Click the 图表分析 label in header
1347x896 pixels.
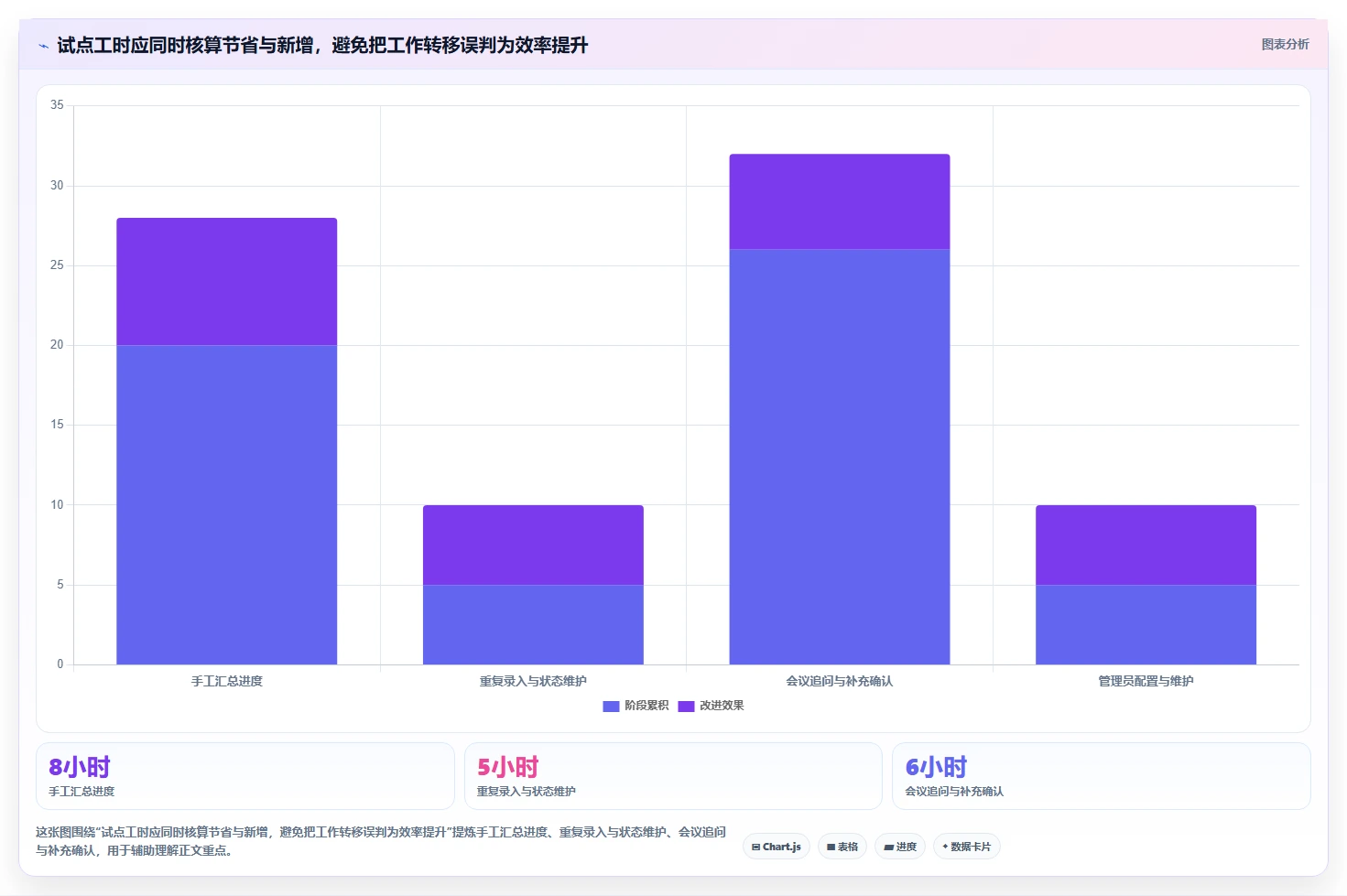pos(1285,44)
